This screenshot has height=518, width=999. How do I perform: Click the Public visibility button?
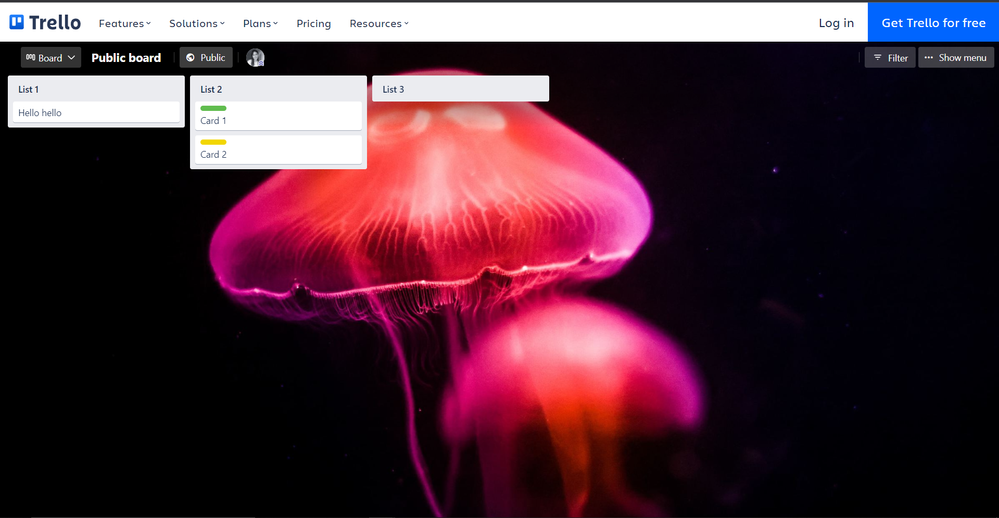(206, 57)
